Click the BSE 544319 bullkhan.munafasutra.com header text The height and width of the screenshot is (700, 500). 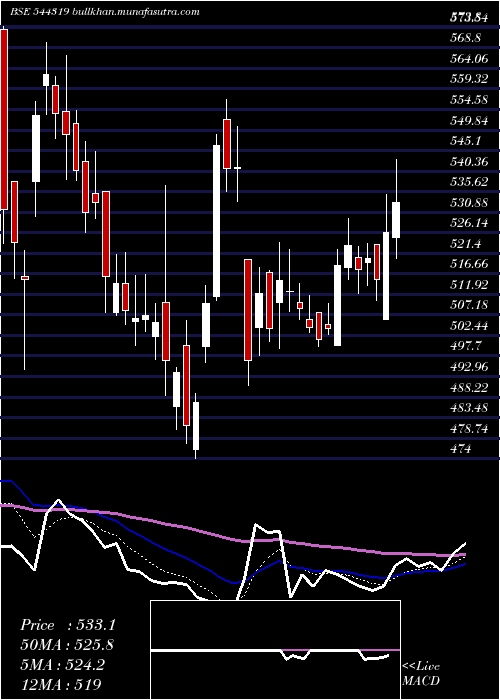pyautogui.click(x=104, y=12)
